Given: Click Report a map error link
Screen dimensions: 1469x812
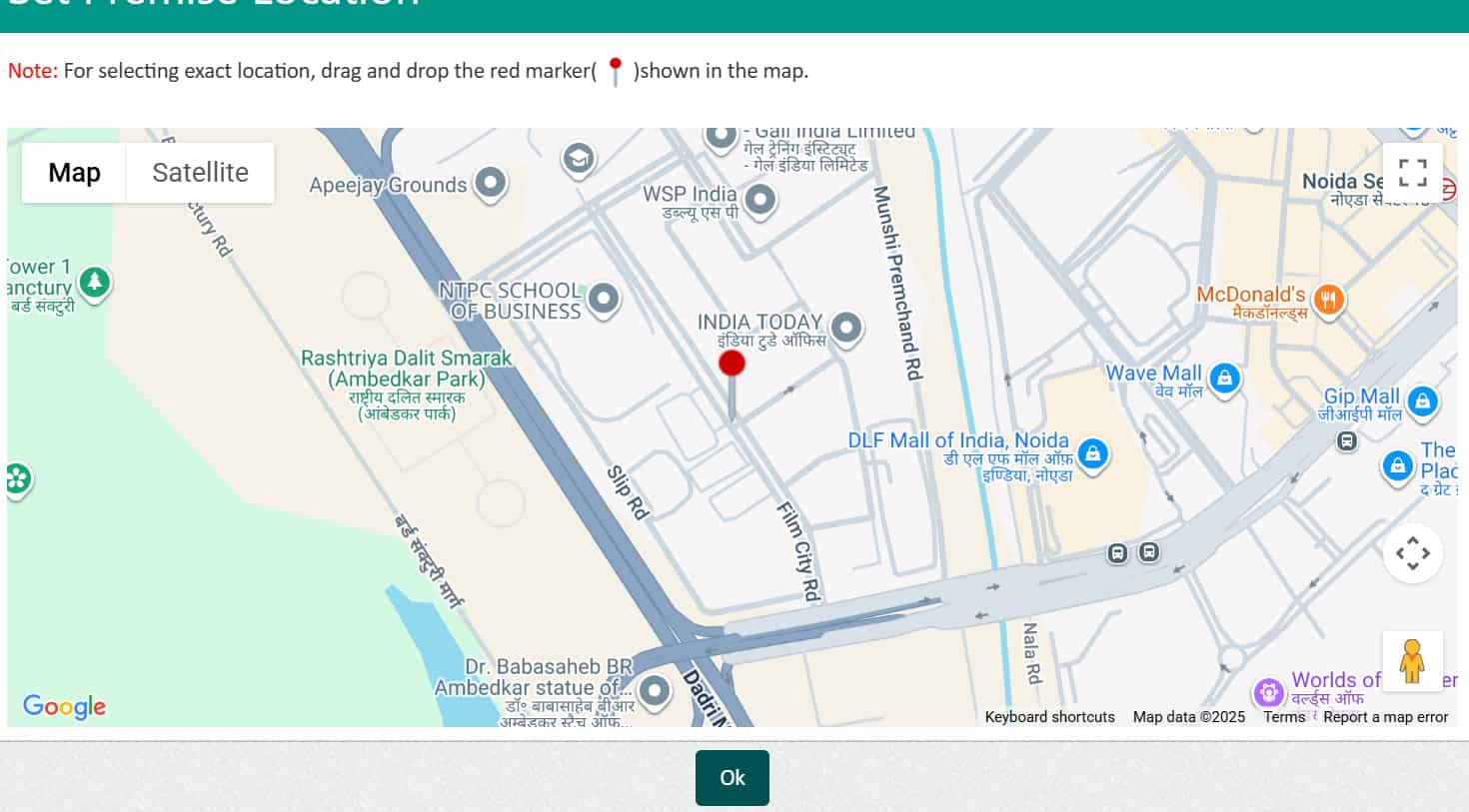Looking at the screenshot, I should pos(1385,717).
